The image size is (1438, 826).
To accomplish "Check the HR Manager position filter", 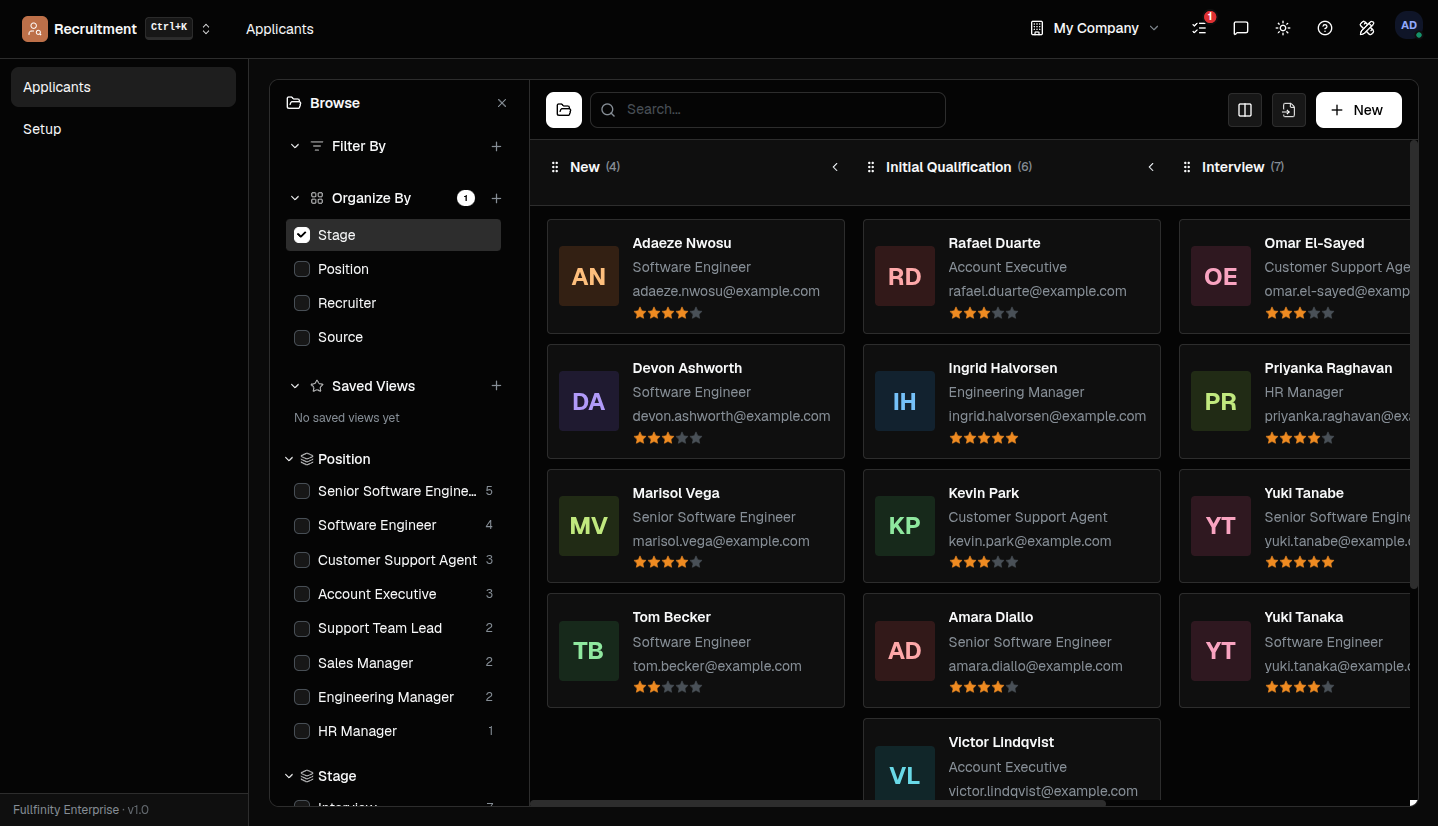I will tap(302, 731).
